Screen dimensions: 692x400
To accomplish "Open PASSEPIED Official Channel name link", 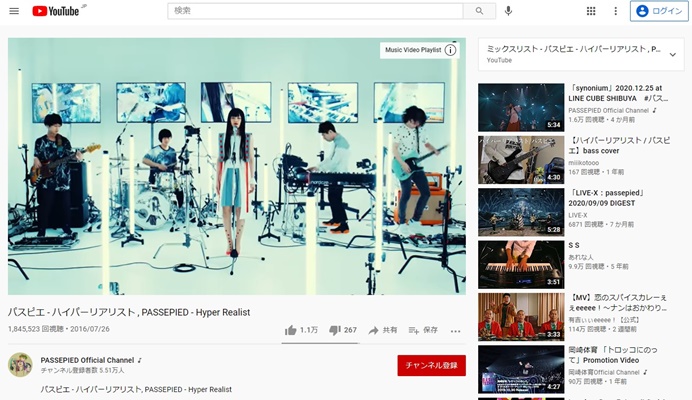I will [x=87, y=360].
